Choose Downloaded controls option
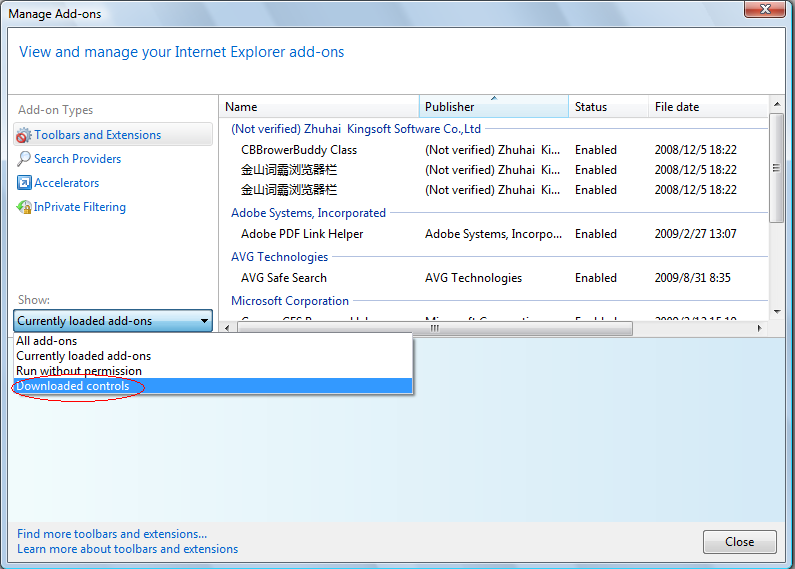 tap(213, 386)
